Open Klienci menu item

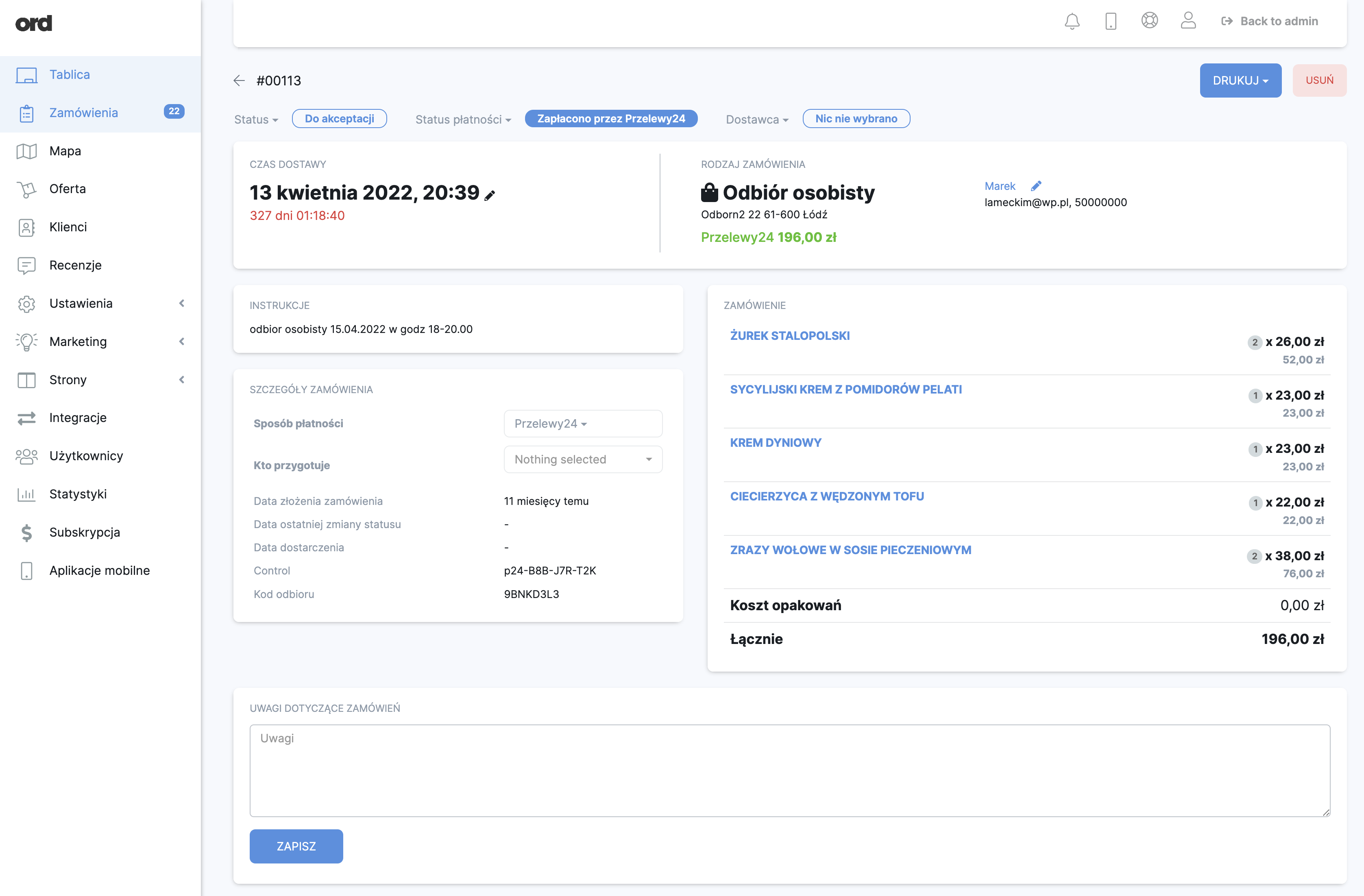(68, 227)
